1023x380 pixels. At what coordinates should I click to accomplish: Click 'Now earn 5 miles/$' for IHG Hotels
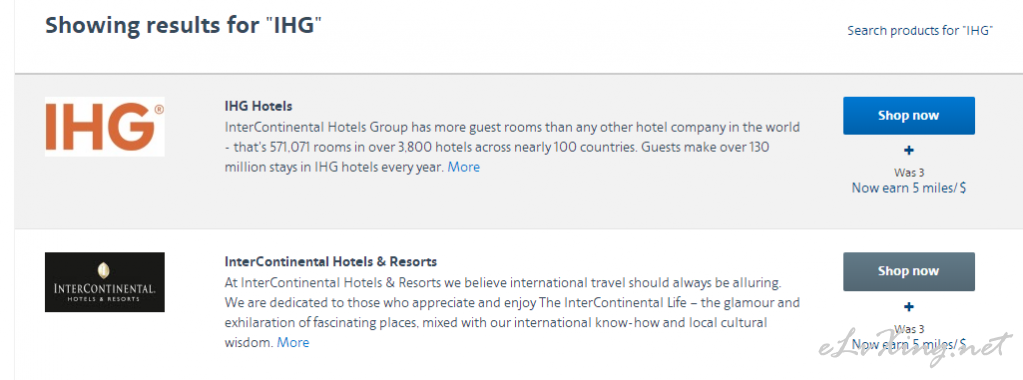pos(909,188)
